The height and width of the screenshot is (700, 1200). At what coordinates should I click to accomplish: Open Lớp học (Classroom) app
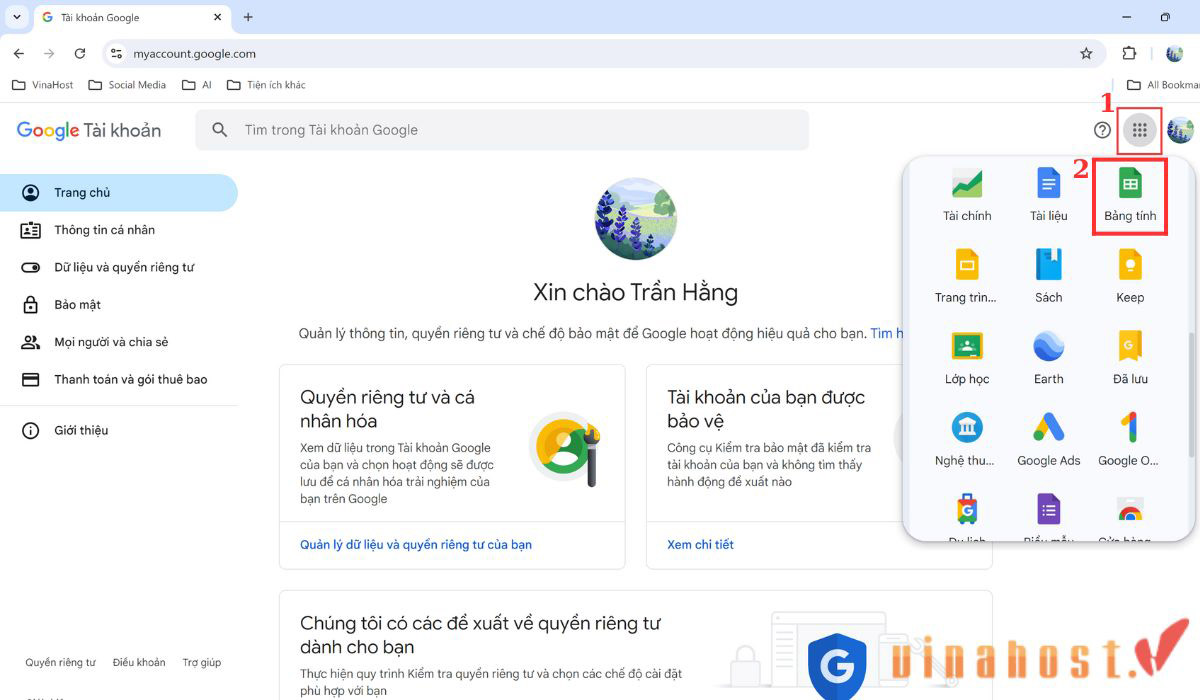(x=967, y=359)
